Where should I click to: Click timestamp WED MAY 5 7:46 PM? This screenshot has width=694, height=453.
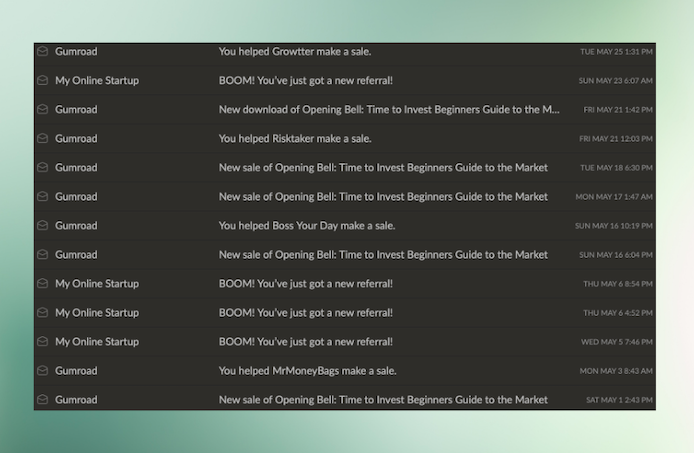(x=617, y=342)
